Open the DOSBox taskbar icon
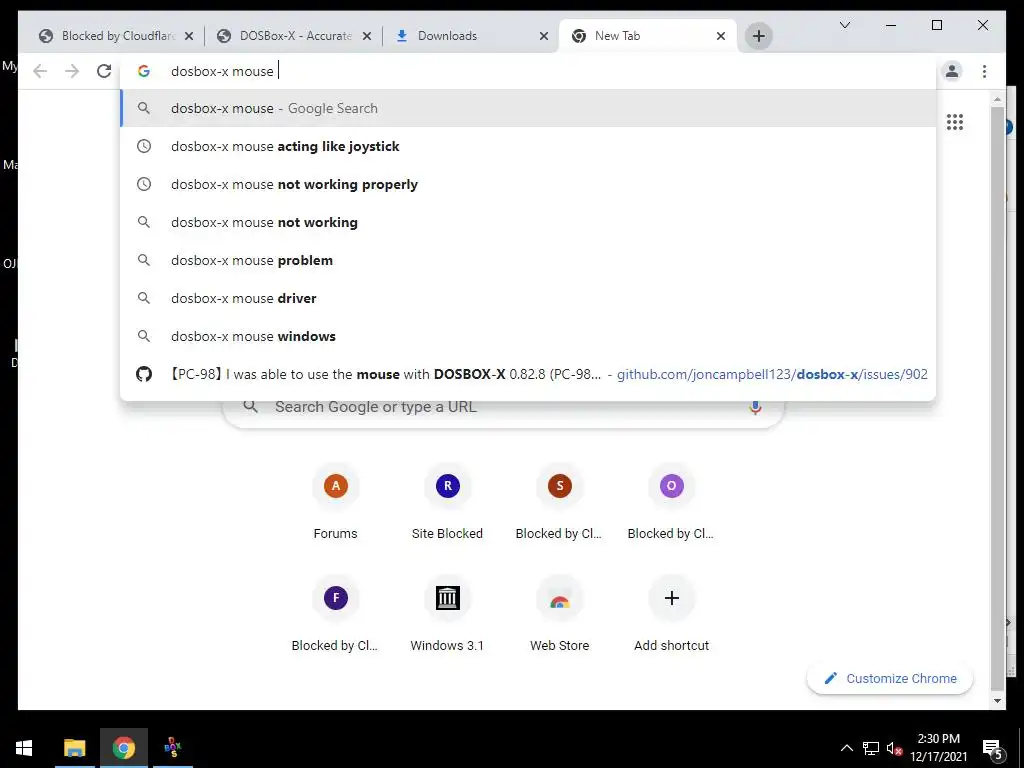This screenshot has width=1024, height=768. tap(172, 748)
